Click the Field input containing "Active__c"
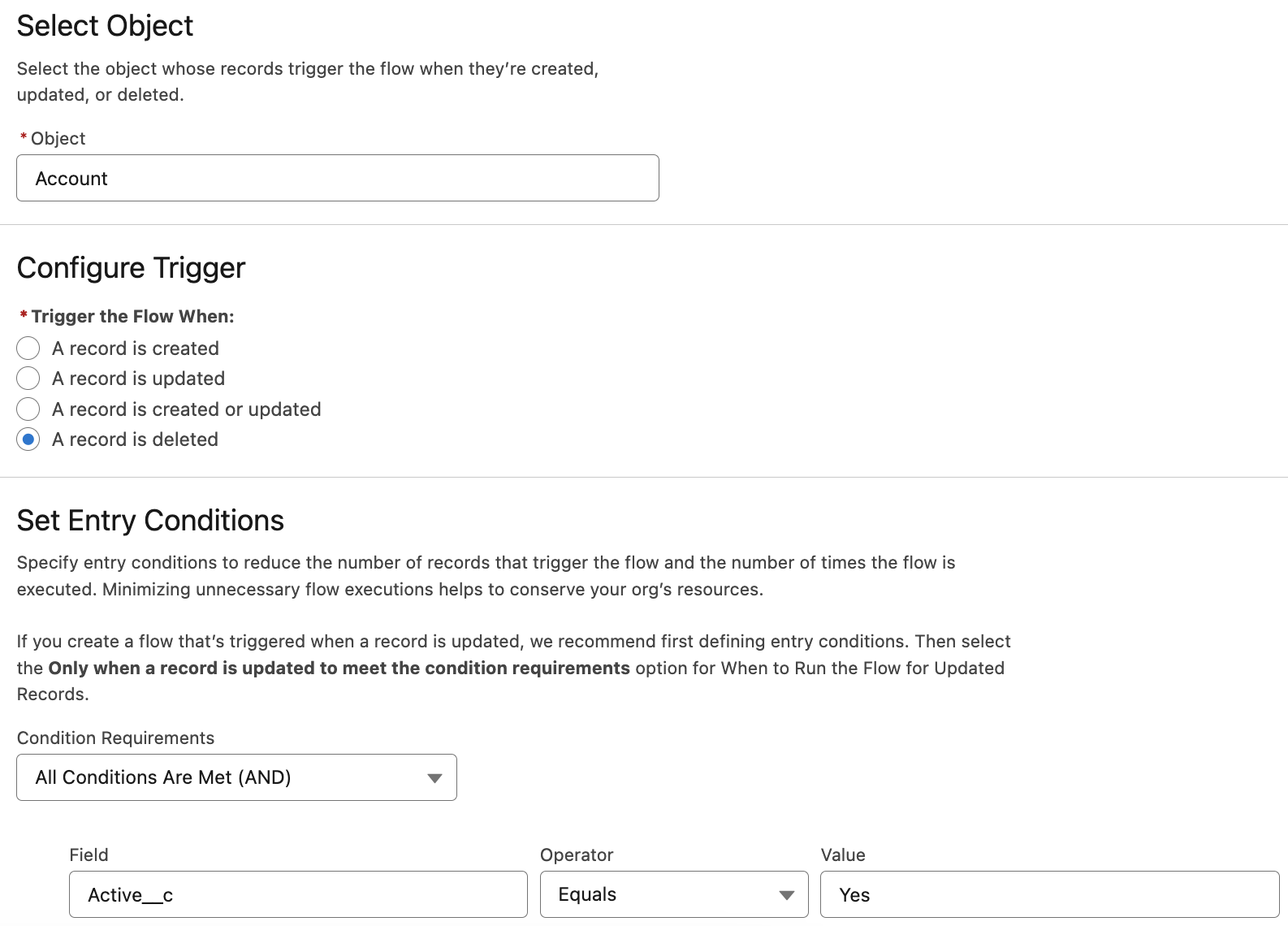This screenshot has height=926, width=1288. pos(298,894)
